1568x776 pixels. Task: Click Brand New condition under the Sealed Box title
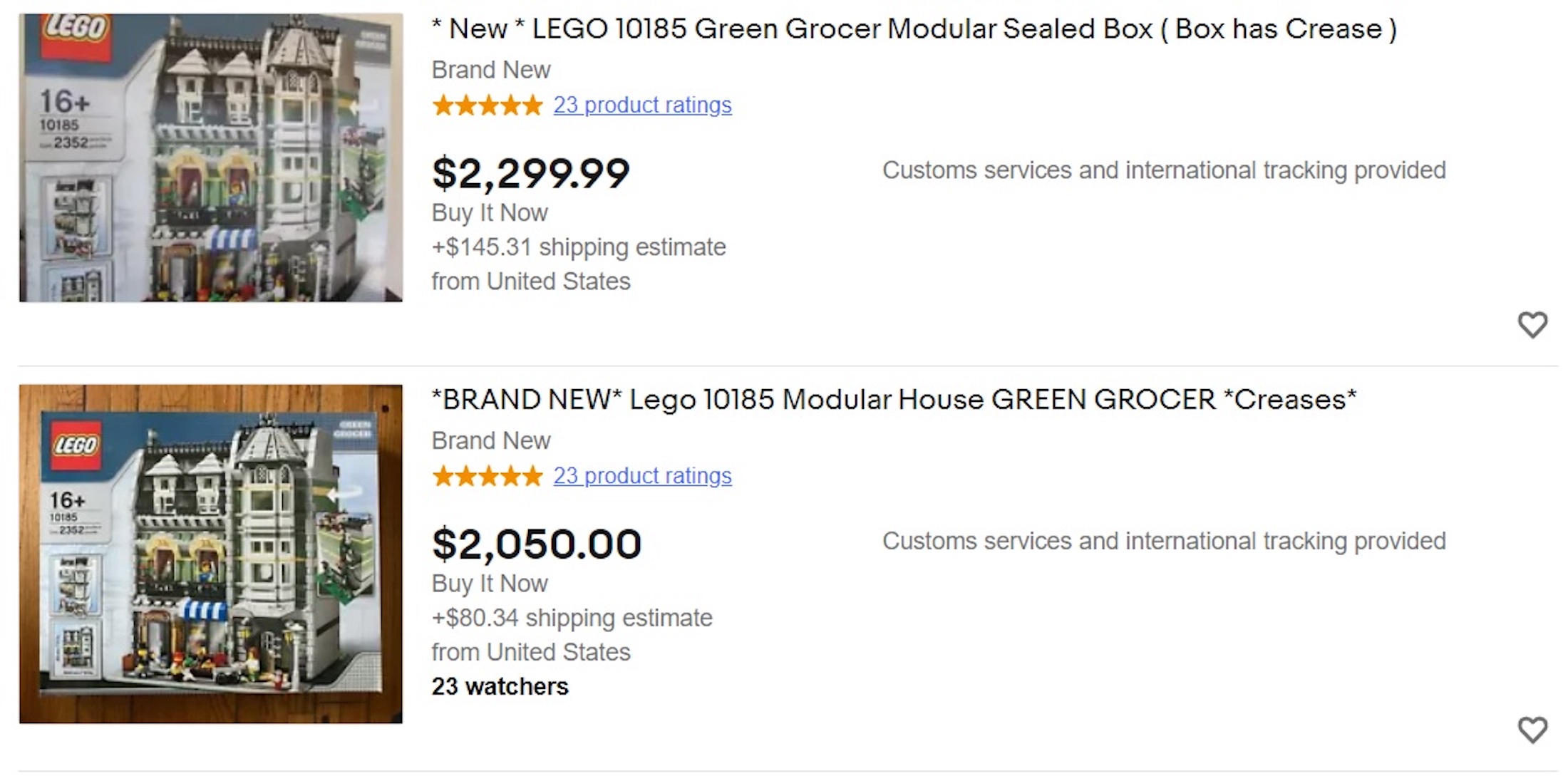coord(491,70)
